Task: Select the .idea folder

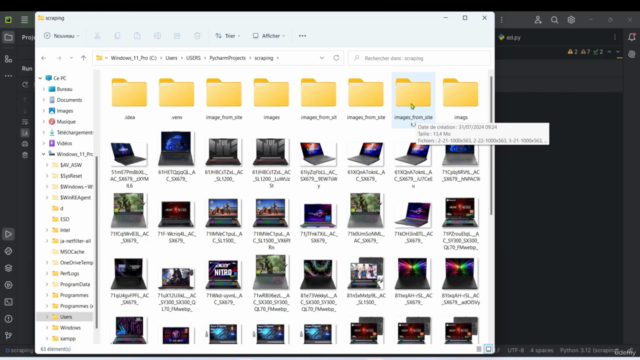Action: pos(129,99)
